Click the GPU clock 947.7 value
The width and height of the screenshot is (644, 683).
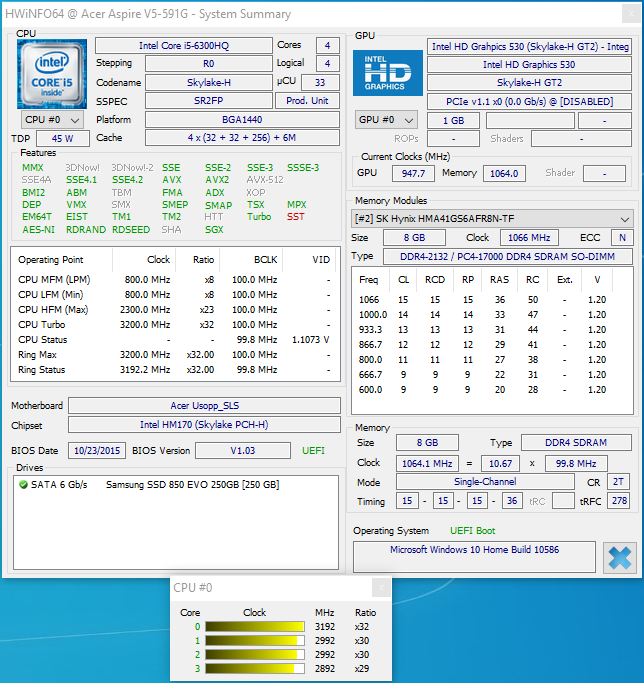tap(413, 173)
